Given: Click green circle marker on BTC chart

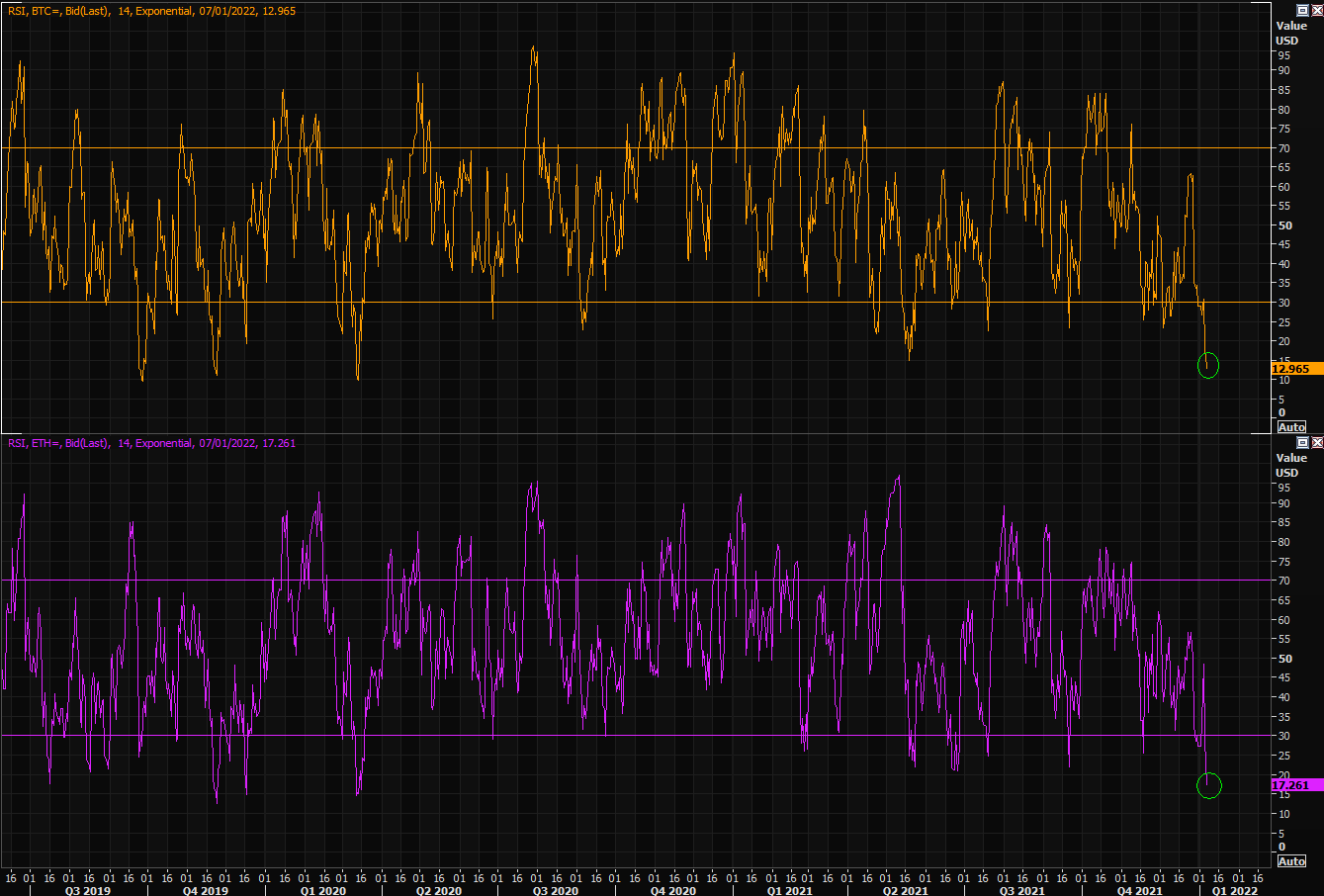Looking at the screenshot, I should tap(1208, 365).
